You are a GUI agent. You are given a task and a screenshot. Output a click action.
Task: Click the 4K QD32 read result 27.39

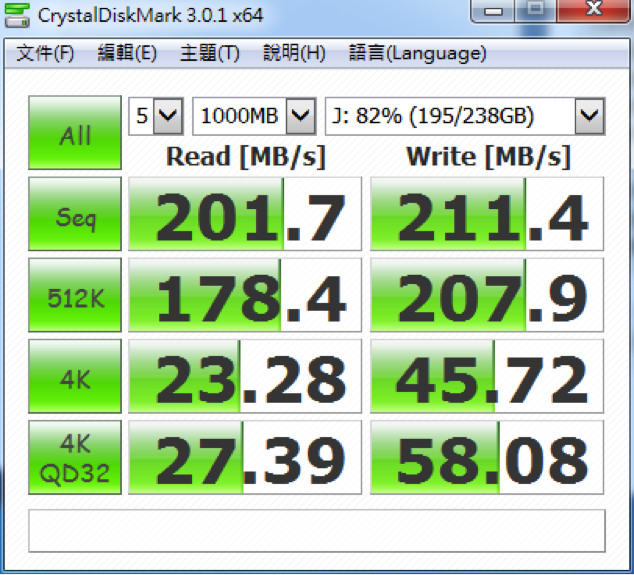coord(245,457)
